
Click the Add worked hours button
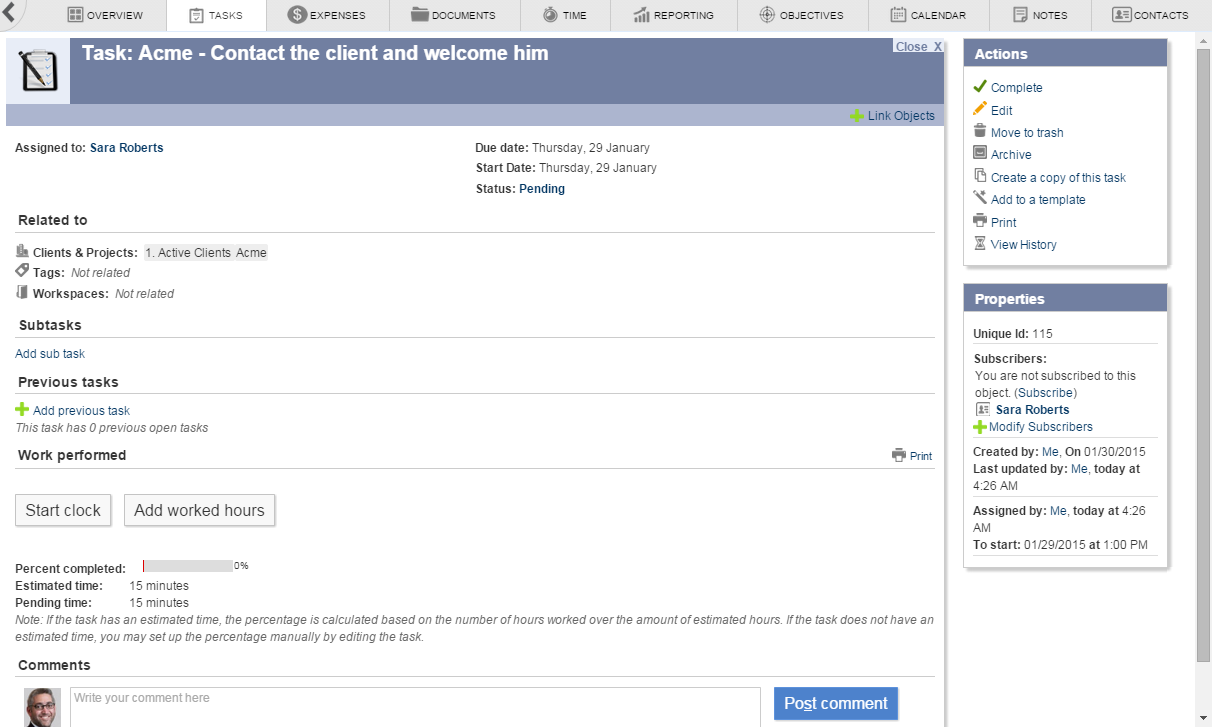click(199, 510)
